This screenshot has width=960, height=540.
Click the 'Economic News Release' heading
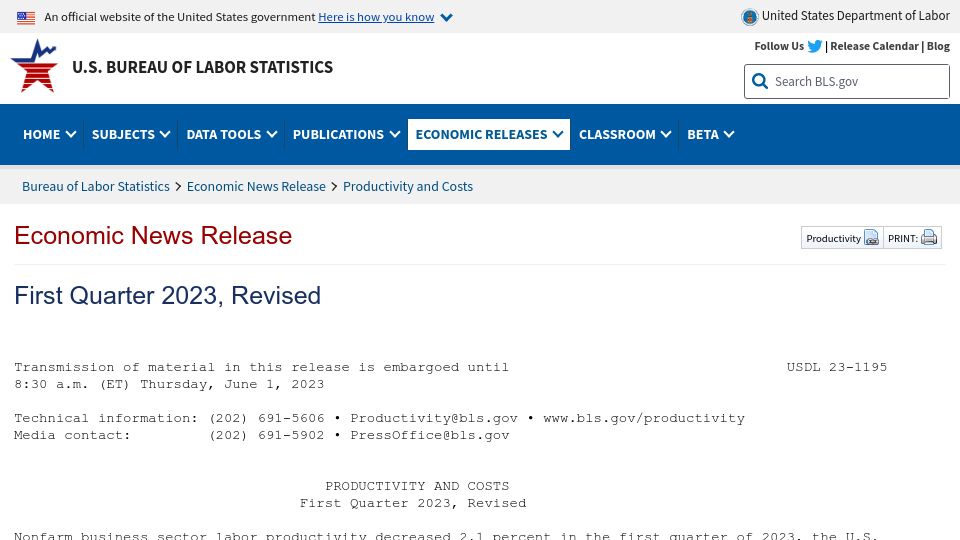point(153,236)
